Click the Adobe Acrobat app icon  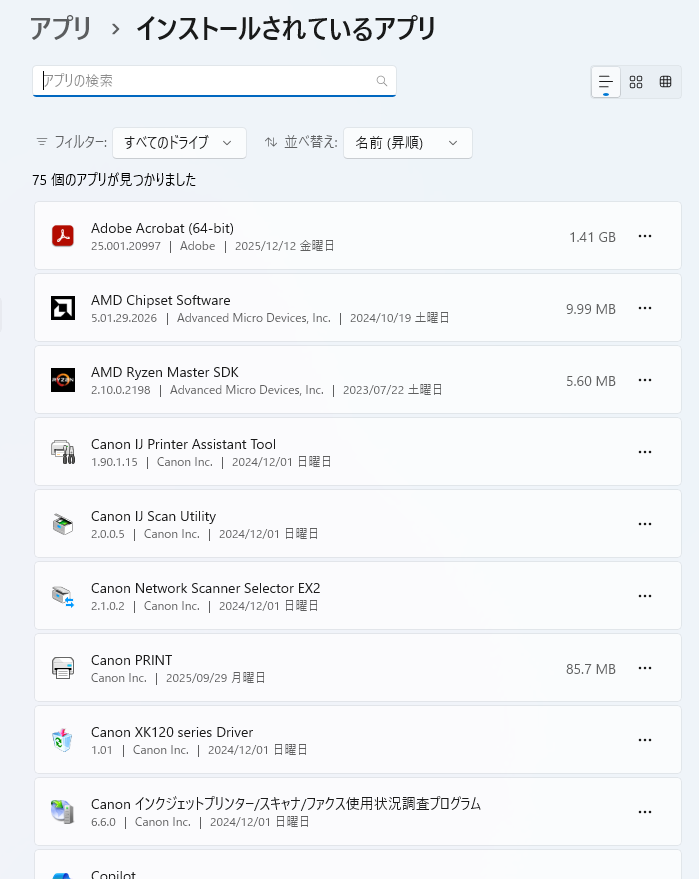63,236
